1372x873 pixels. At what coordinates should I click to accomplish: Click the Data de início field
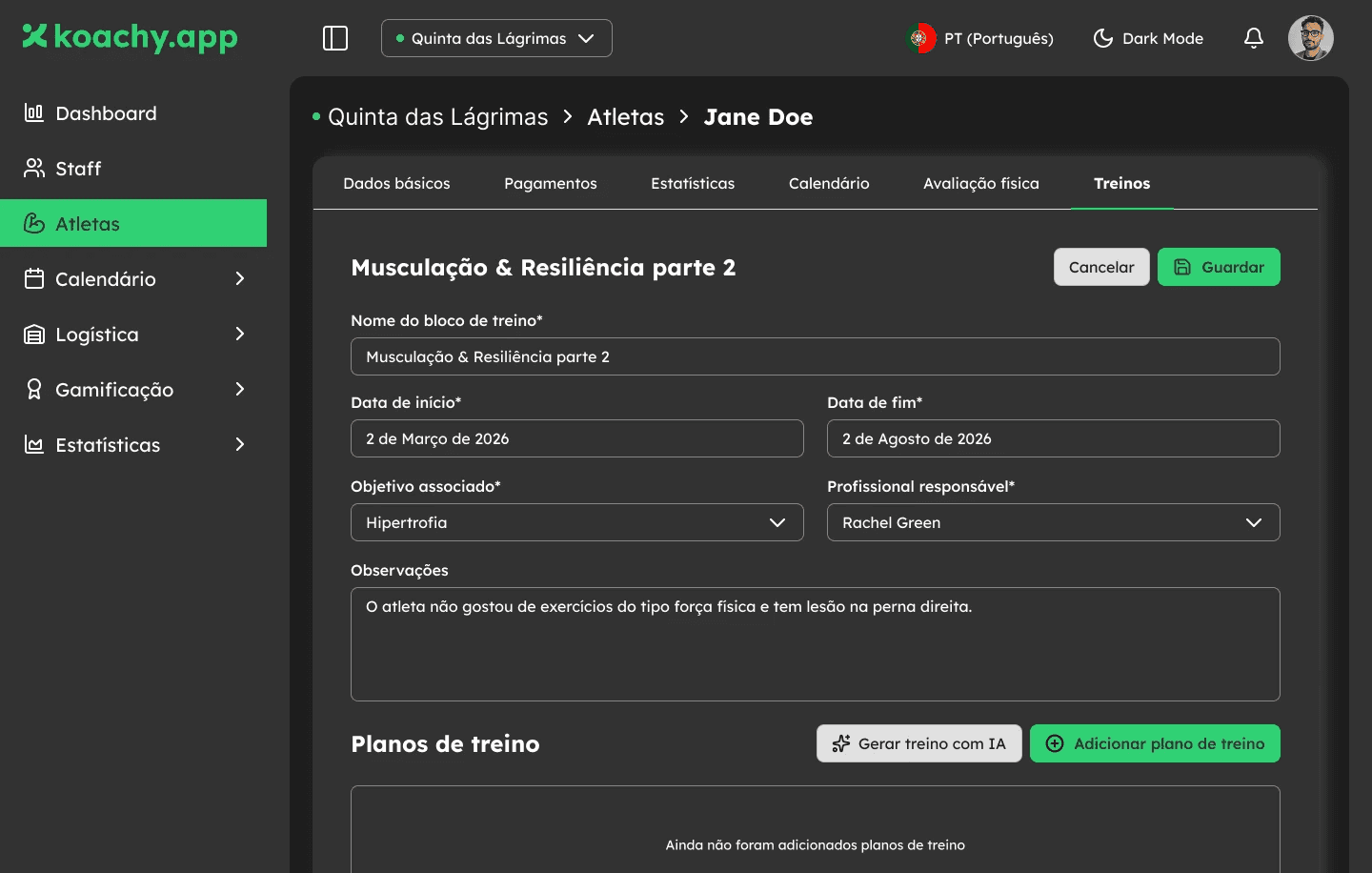pos(577,438)
